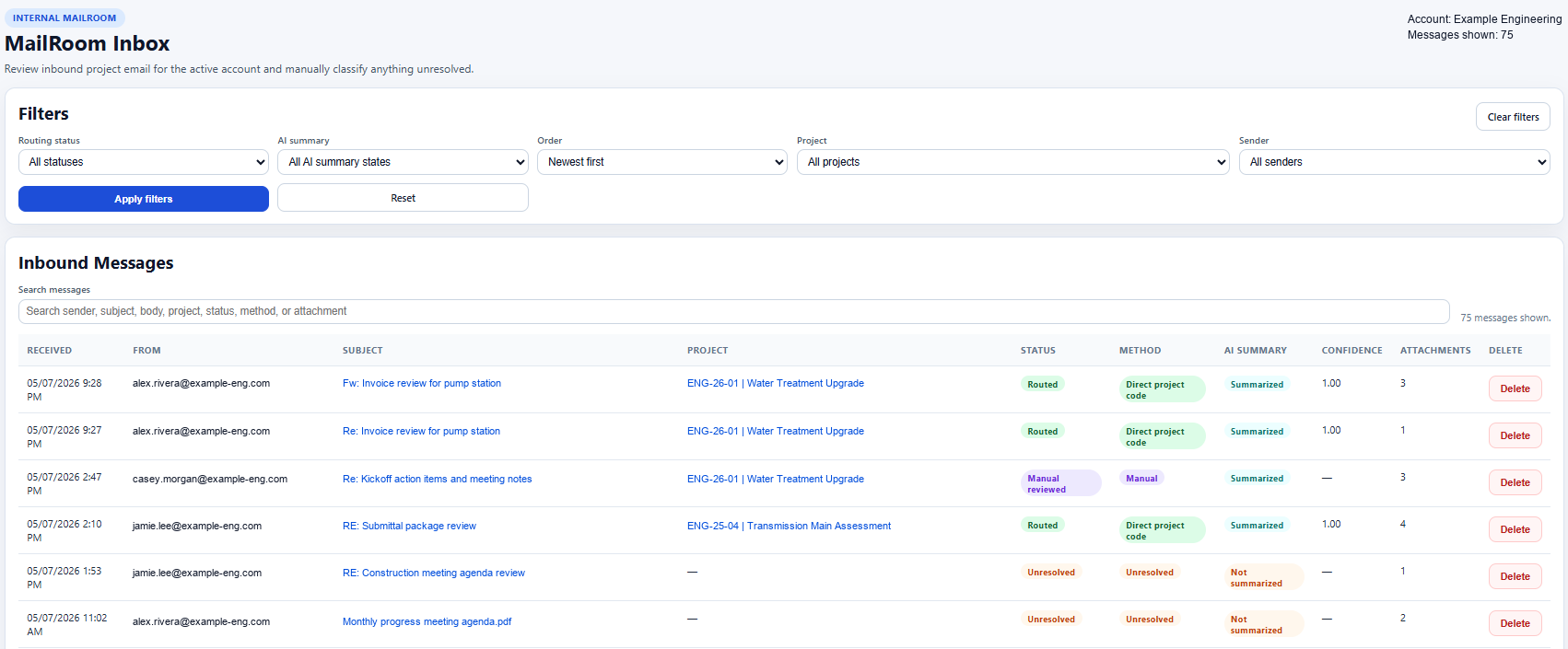Click the Attachments column header
The image size is (1568, 649).
pyautogui.click(x=1435, y=351)
